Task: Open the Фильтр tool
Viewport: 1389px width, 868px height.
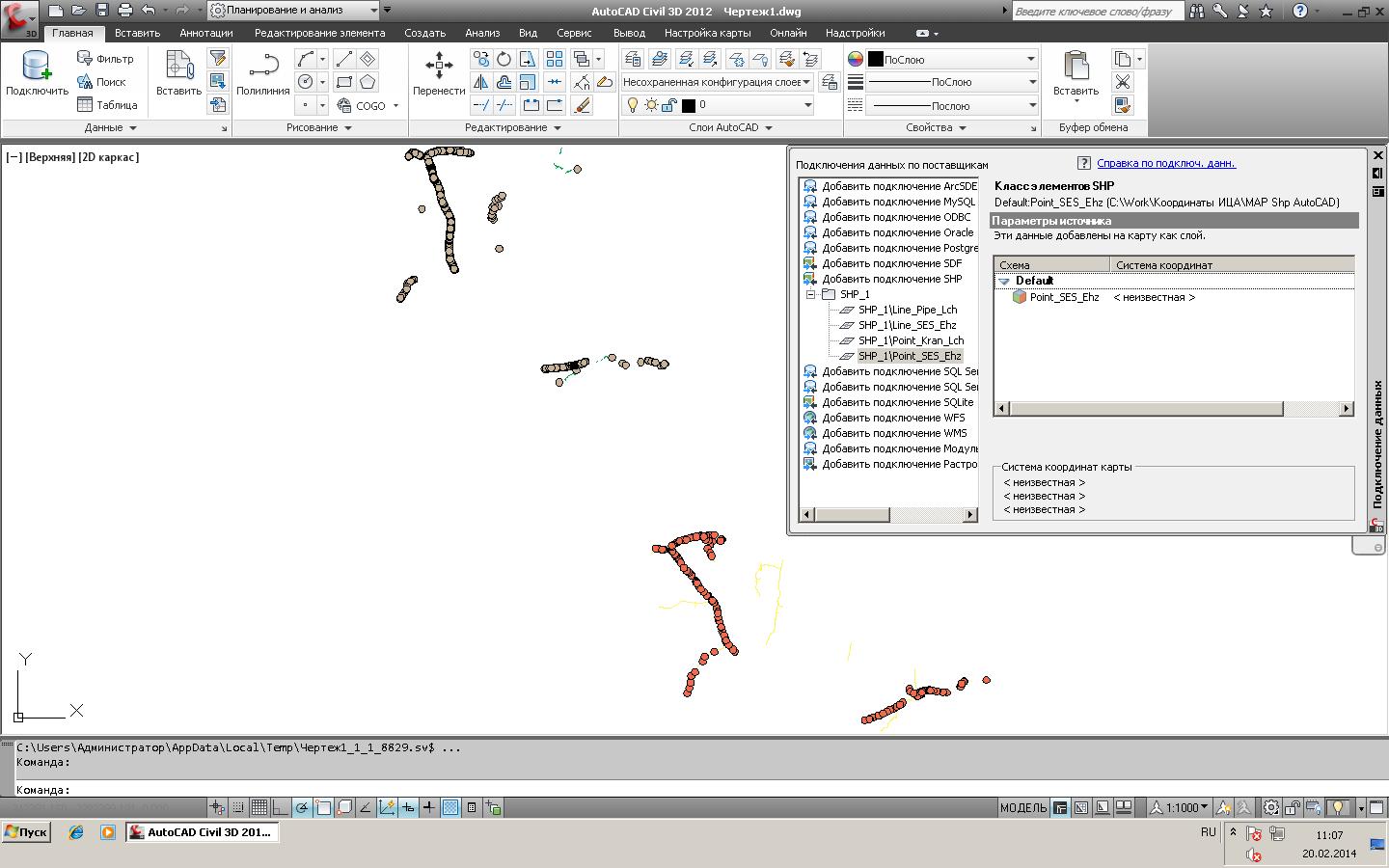Action: tap(105, 59)
